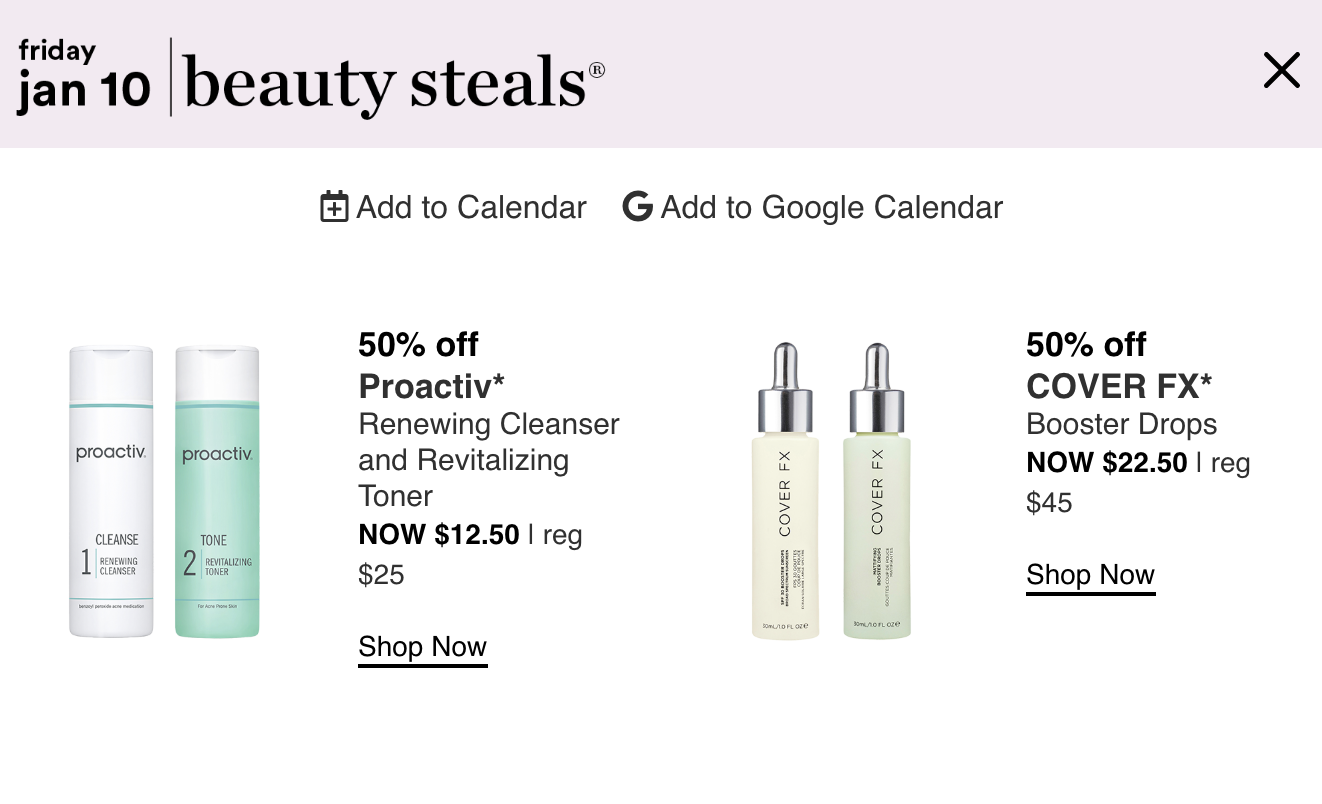Select the Add to Calendar link
The height and width of the screenshot is (804, 1322).
(x=453, y=207)
